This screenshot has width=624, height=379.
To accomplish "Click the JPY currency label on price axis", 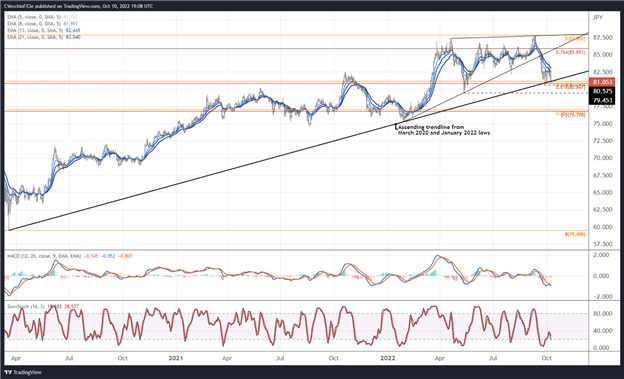I will 597,18.
